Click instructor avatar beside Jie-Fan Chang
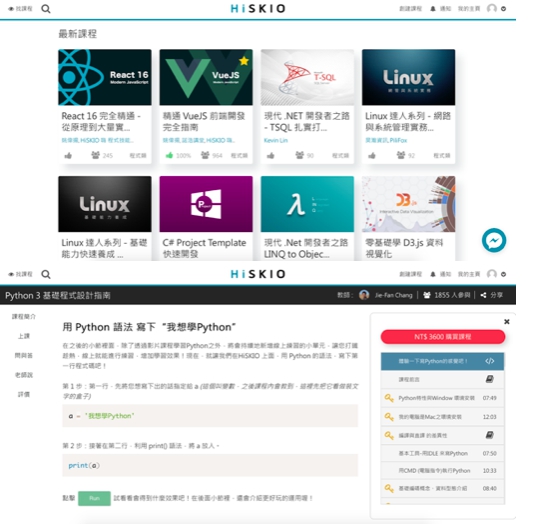 [x=364, y=295]
